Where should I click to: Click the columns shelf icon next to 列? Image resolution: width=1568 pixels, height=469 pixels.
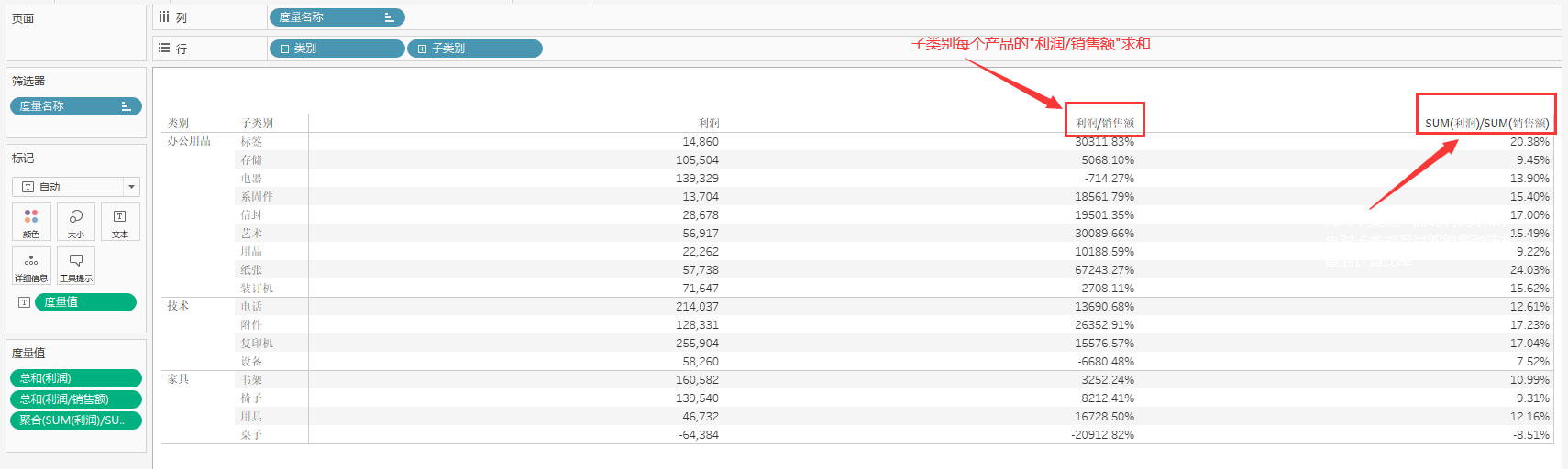pyautogui.click(x=164, y=17)
